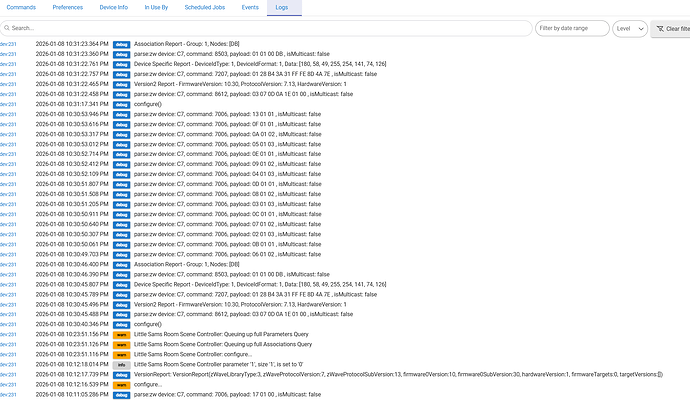This screenshot has width=690, height=400.
Task: Open the Preferences tab
Action: [x=68, y=7]
